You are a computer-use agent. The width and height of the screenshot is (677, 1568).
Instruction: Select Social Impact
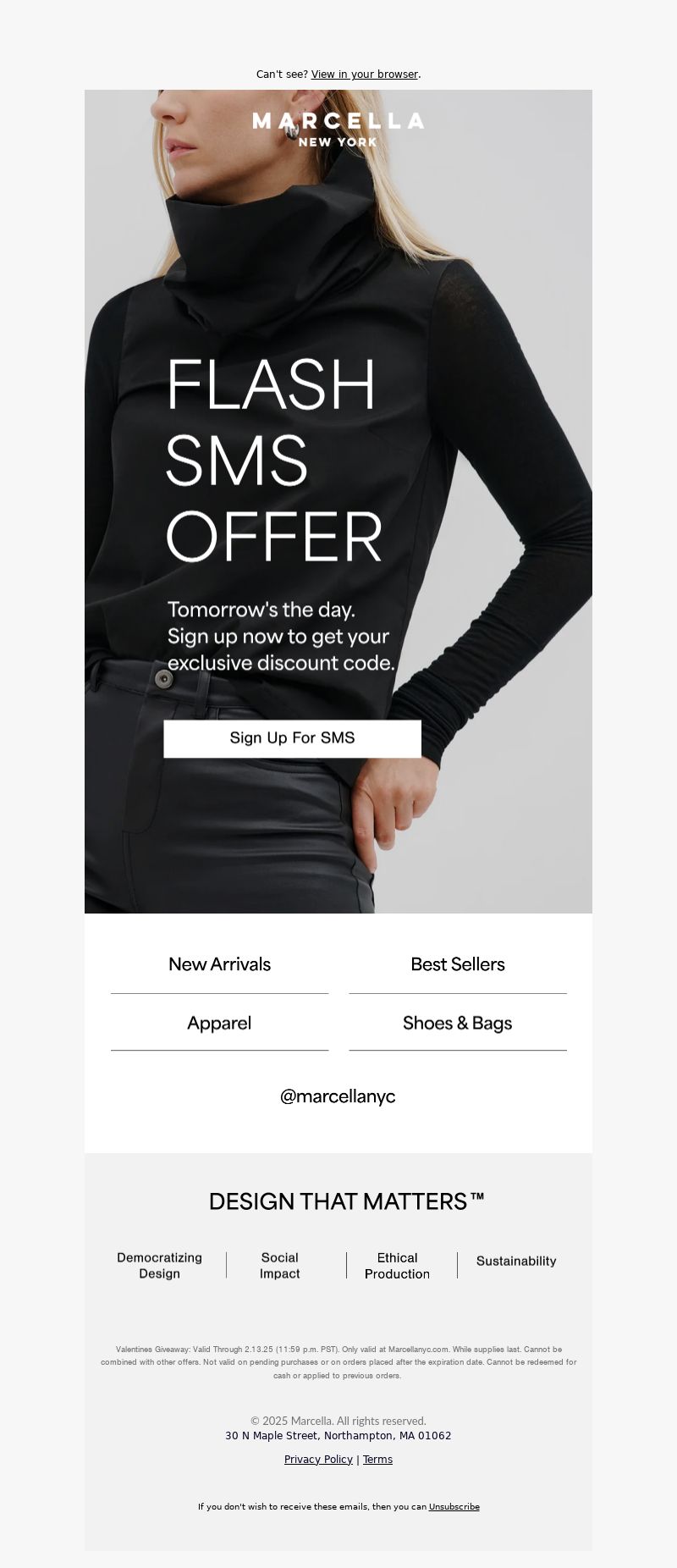280,1266
